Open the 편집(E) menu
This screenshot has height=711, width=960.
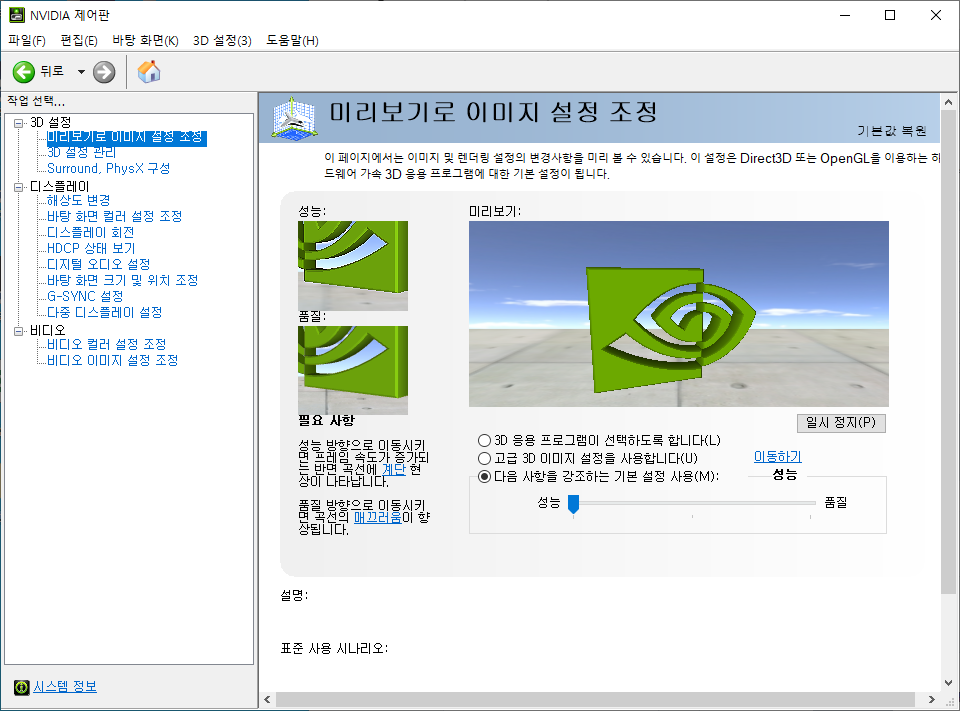[79, 40]
